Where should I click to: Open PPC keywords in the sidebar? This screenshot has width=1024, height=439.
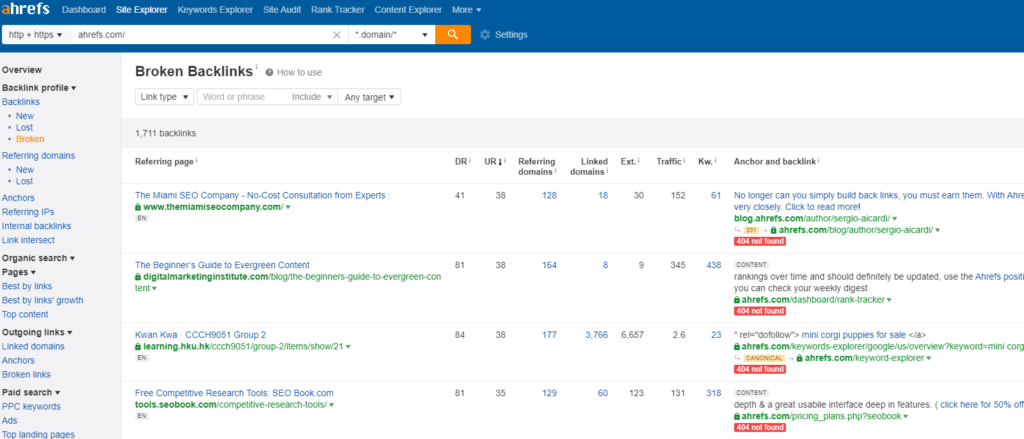click(31, 406)
